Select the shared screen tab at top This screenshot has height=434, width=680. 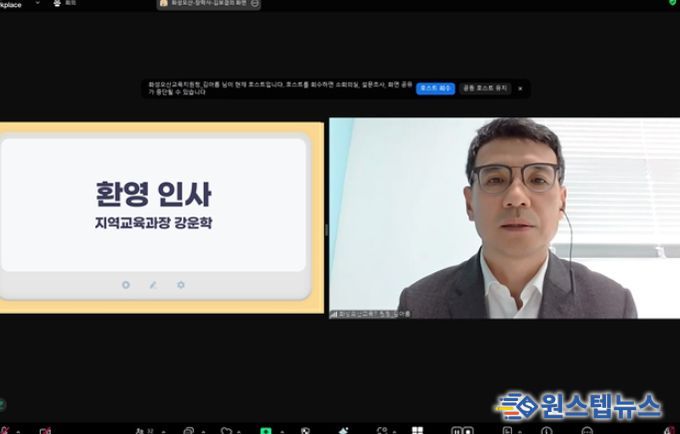pyautogui.click(x=208, y=3)
